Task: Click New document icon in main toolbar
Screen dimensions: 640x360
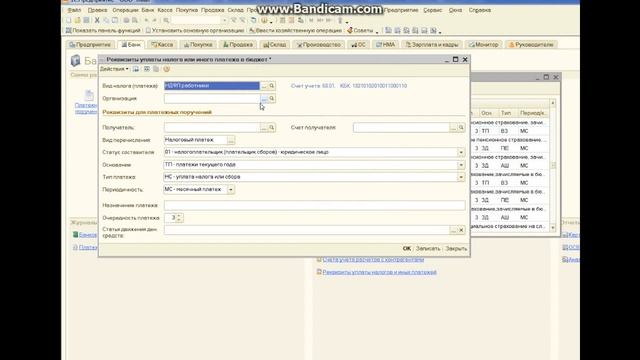Action: (69, 20)
